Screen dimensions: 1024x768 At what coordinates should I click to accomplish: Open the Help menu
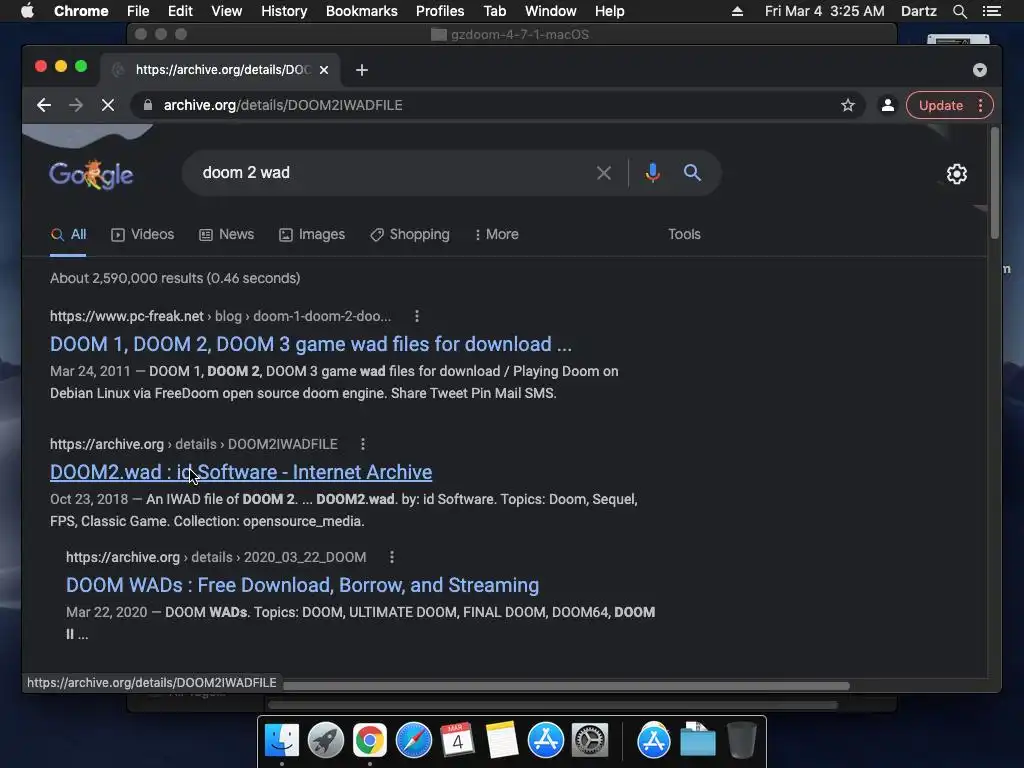click(609, 11)
